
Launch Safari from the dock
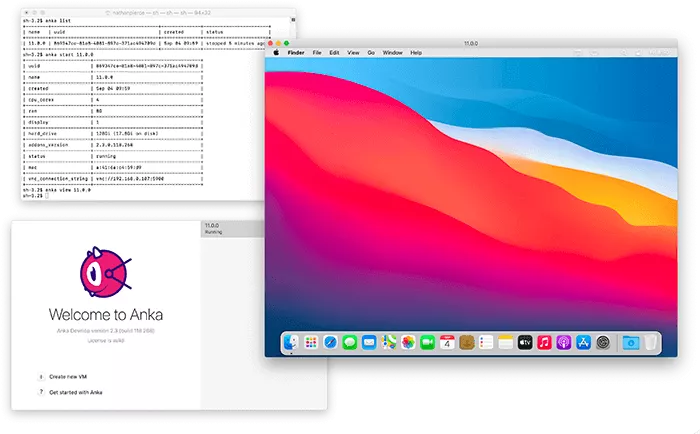[330, 343]
